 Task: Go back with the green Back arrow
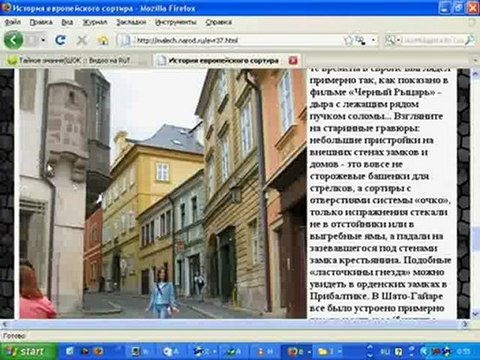(13, 40)
